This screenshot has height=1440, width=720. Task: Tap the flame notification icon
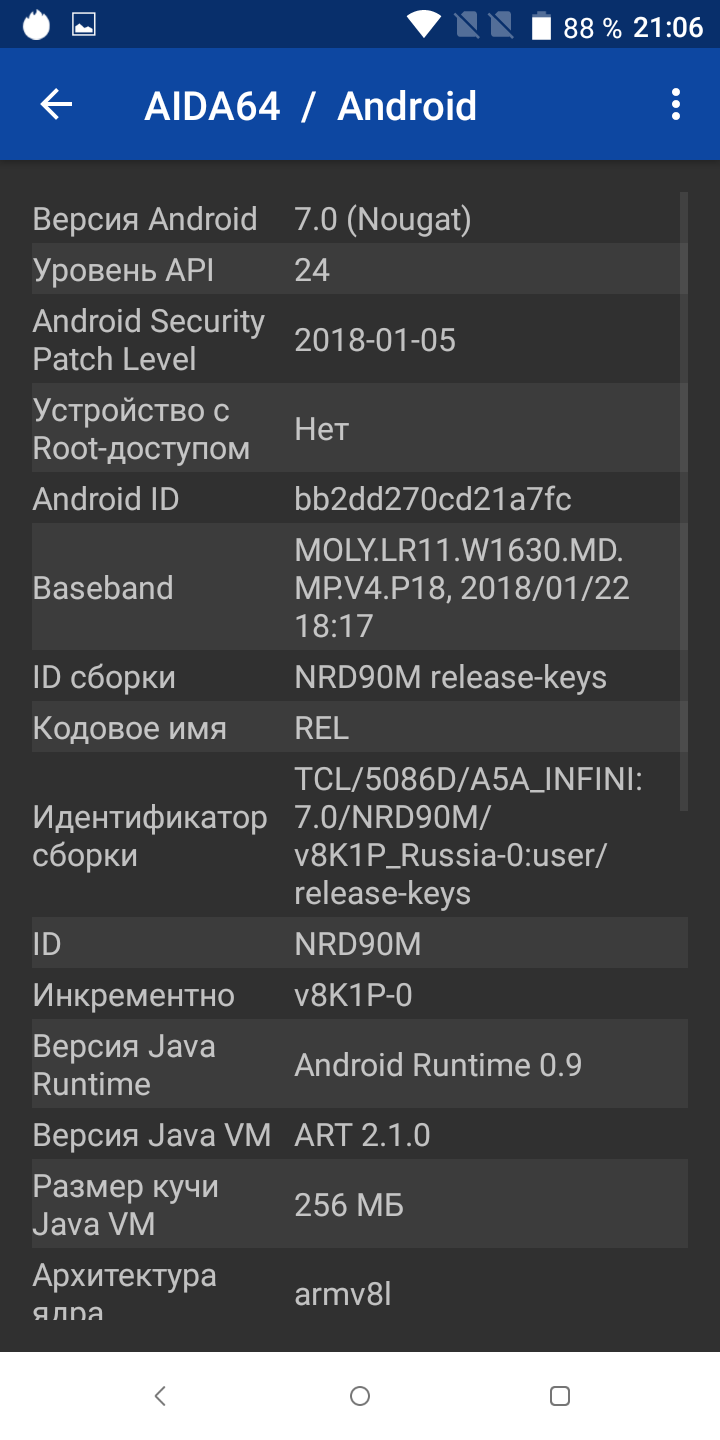point(36,25)
